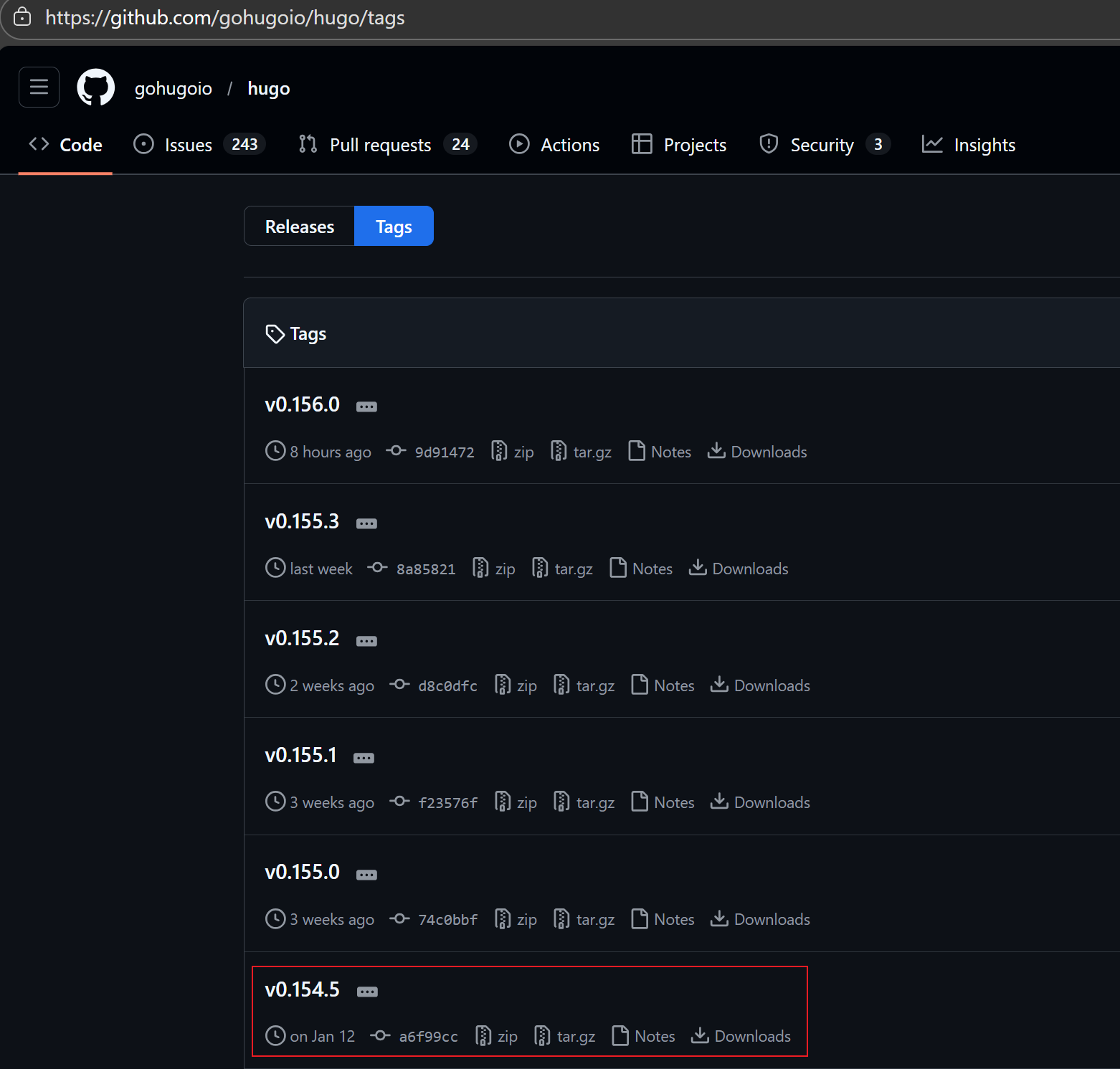
Task: Expand ellipsis details for v0.156.0
Action: [x=366, y=407]
